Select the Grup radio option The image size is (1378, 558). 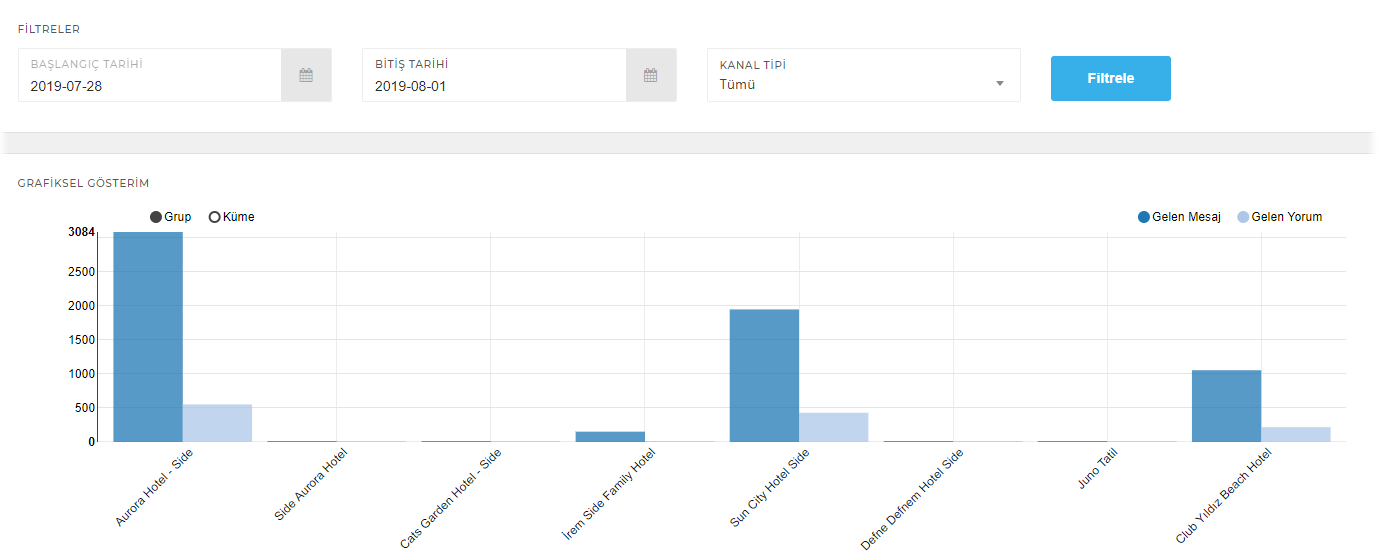pos(157,217)
